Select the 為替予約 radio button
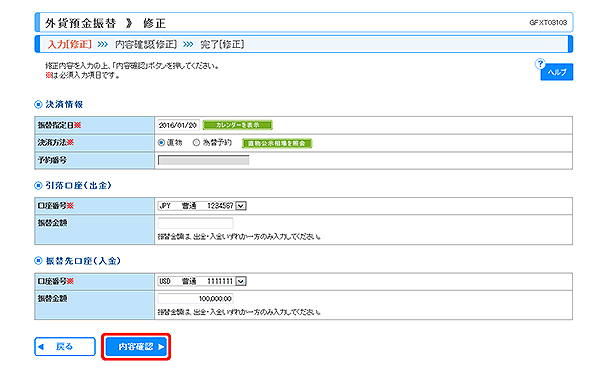The height and width of the screenshot is (370, 600). tap(196, 143)
